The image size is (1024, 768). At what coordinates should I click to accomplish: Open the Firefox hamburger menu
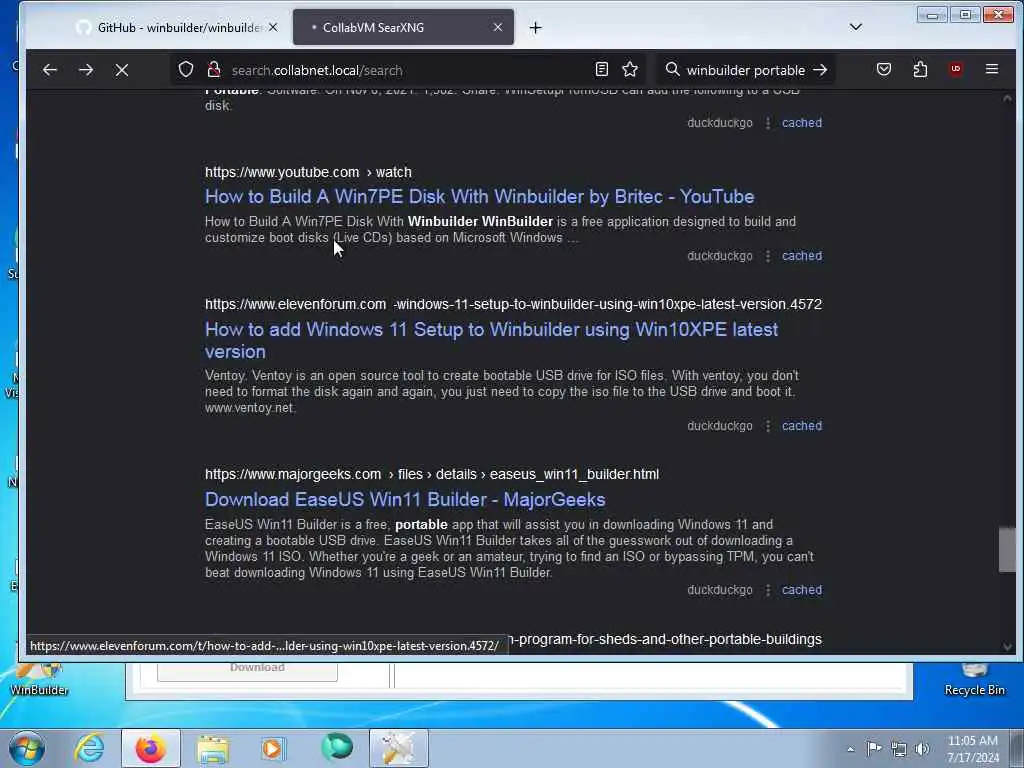[x=991, y=69]
